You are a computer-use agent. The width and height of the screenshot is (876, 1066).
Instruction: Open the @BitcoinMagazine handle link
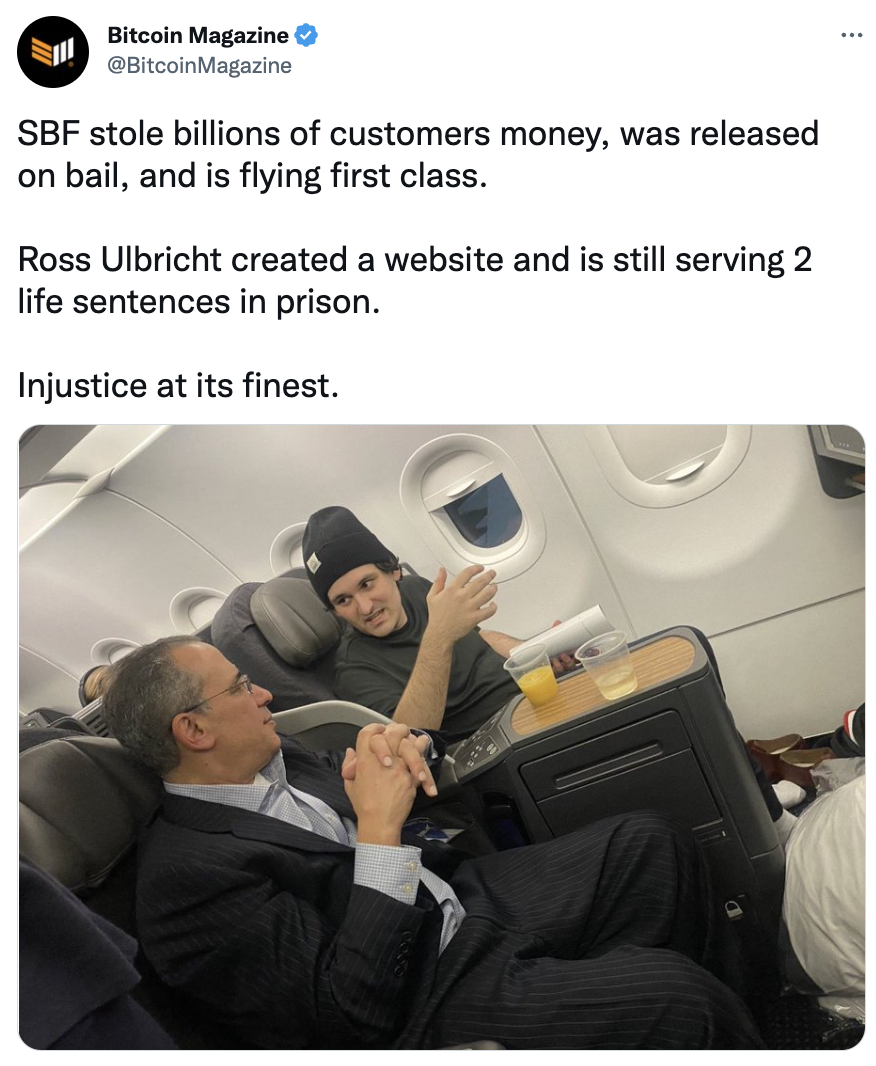click(199, 65)
